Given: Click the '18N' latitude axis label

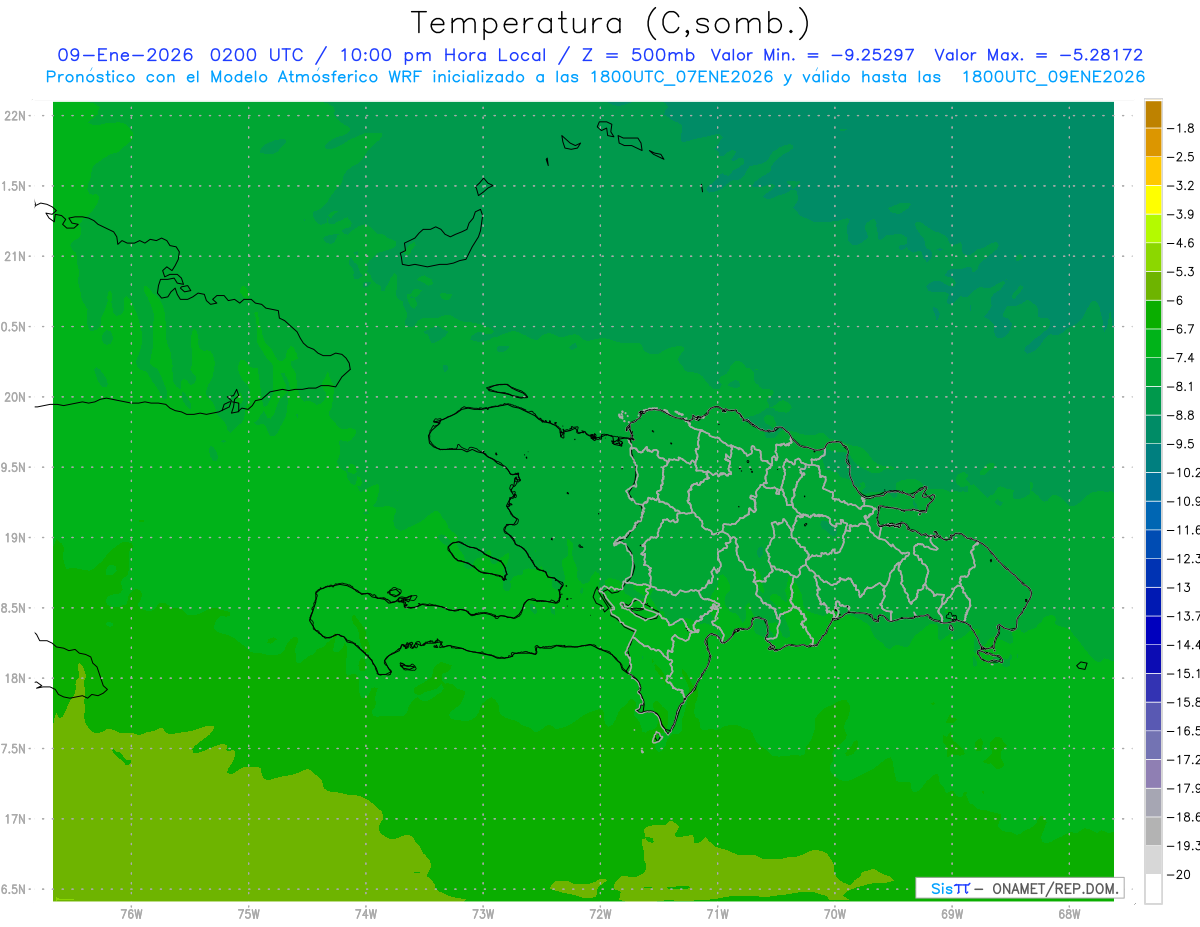Looking at the screenshot, I should coord(15,679).
